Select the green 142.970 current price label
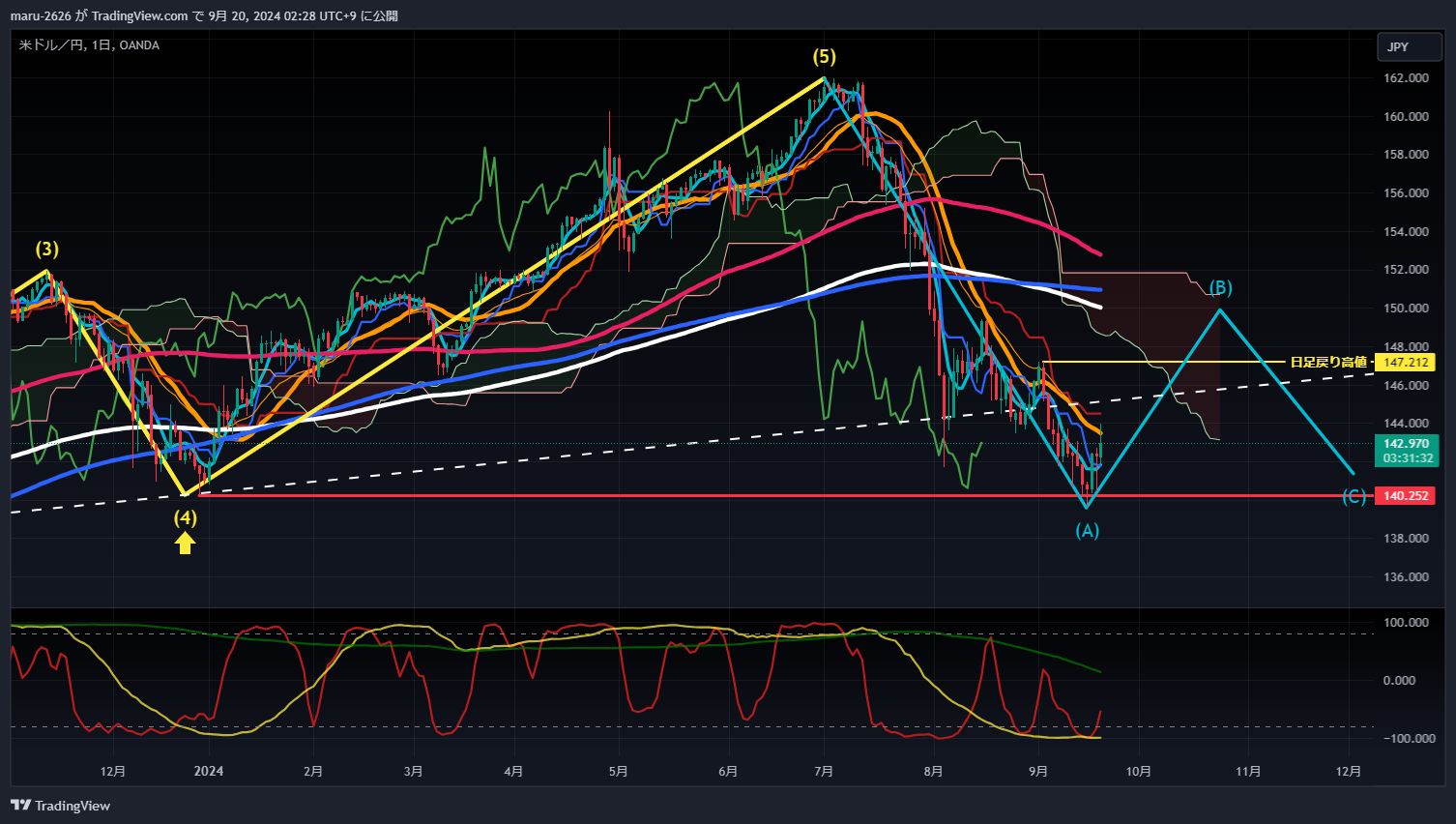Viewport: 1456px width, 824px height. (1406, 444)
